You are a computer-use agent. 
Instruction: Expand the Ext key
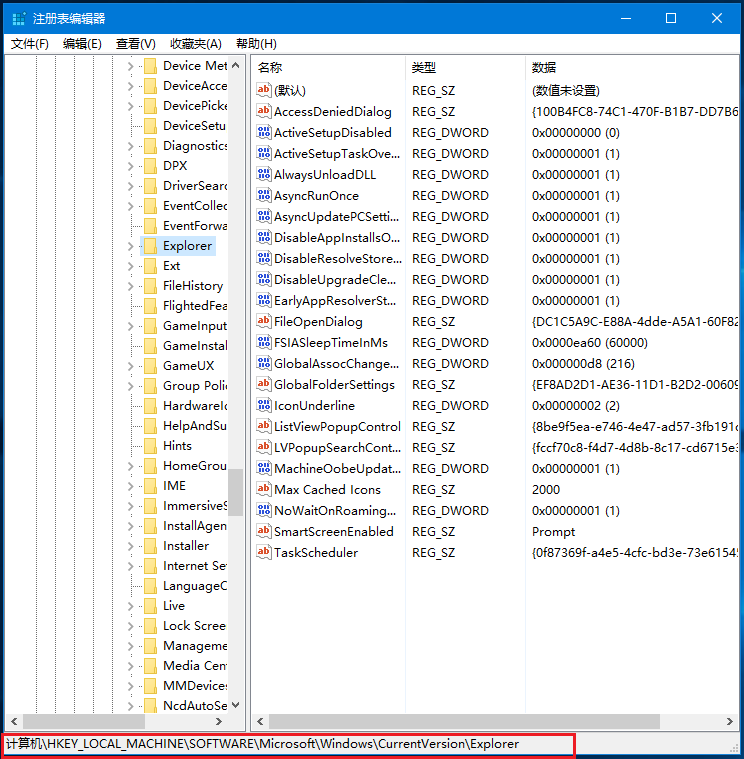(131, 266)
